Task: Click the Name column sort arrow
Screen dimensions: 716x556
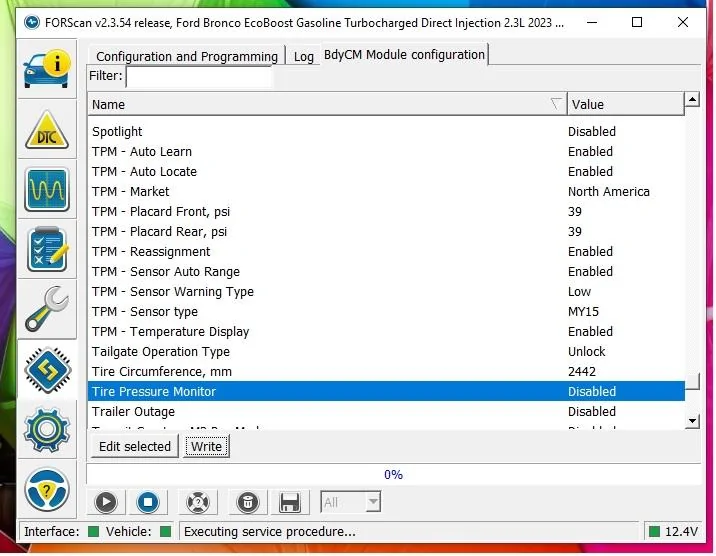Action: click(x=556, y=104)
